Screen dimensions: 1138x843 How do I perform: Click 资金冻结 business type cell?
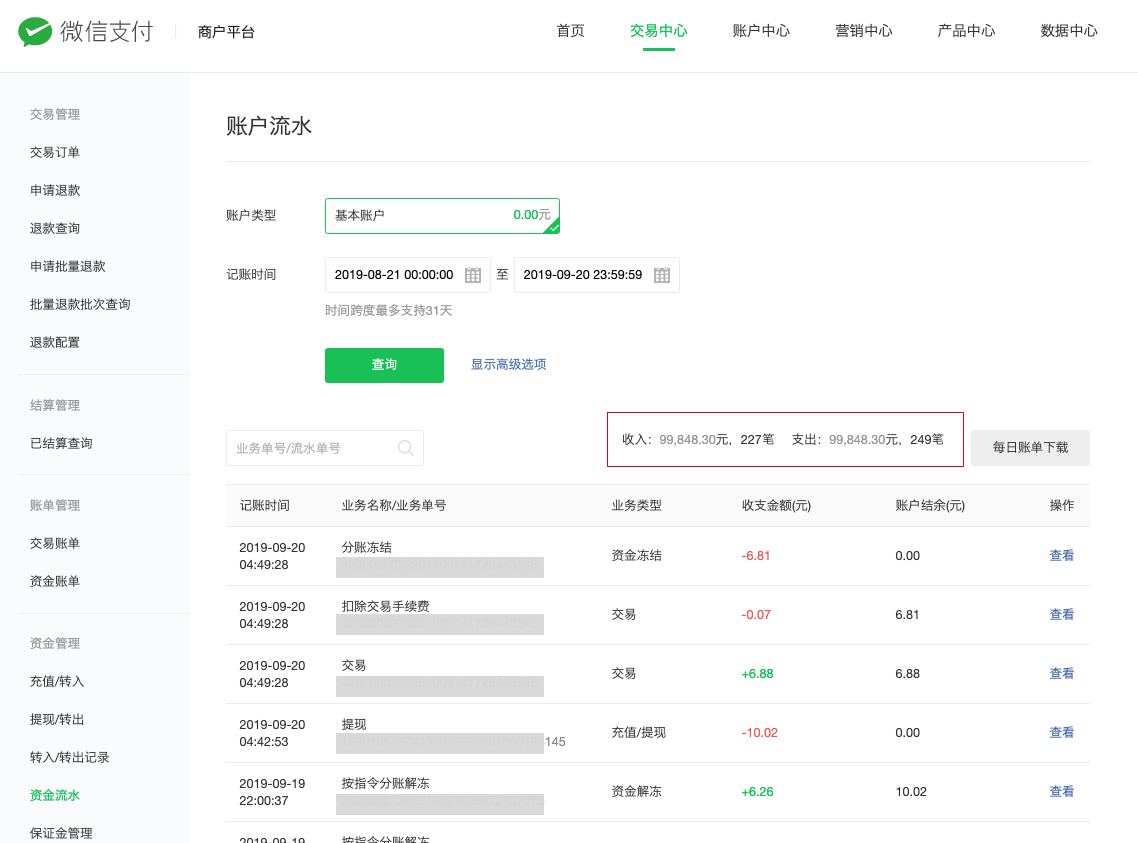tap(636, 556)
